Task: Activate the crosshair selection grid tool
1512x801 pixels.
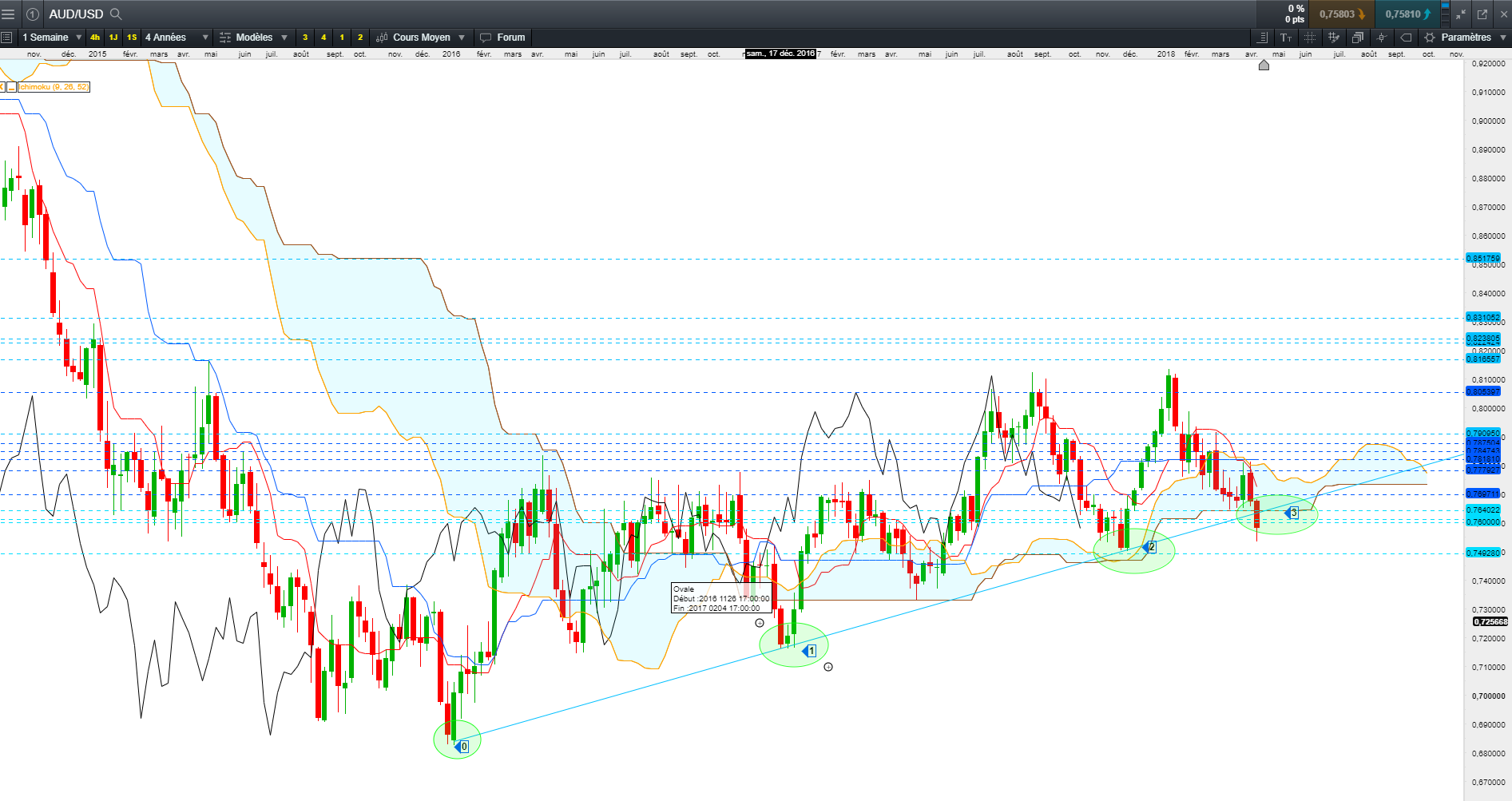Action: click(1310, 38)
